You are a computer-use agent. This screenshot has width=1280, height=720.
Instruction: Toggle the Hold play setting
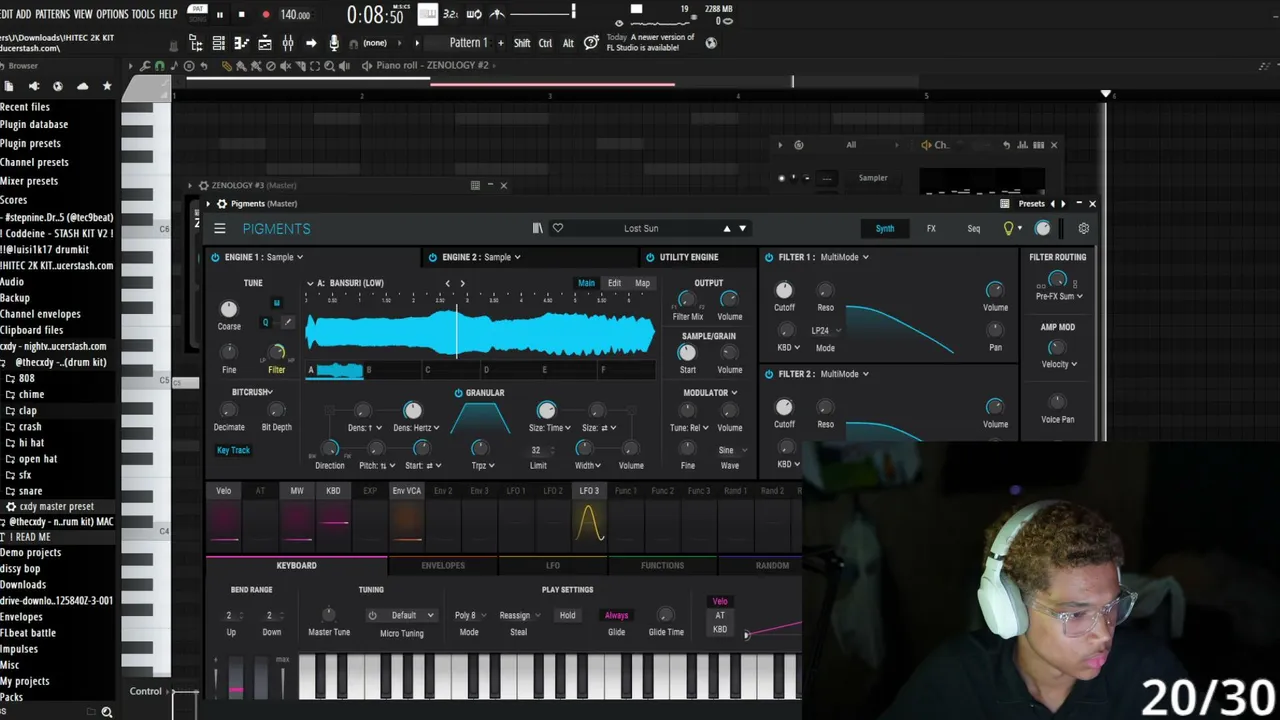coord(567,616)
